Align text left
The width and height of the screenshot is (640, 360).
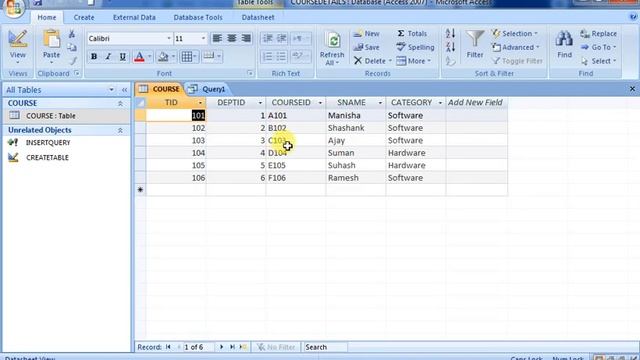tap(217, 38)
